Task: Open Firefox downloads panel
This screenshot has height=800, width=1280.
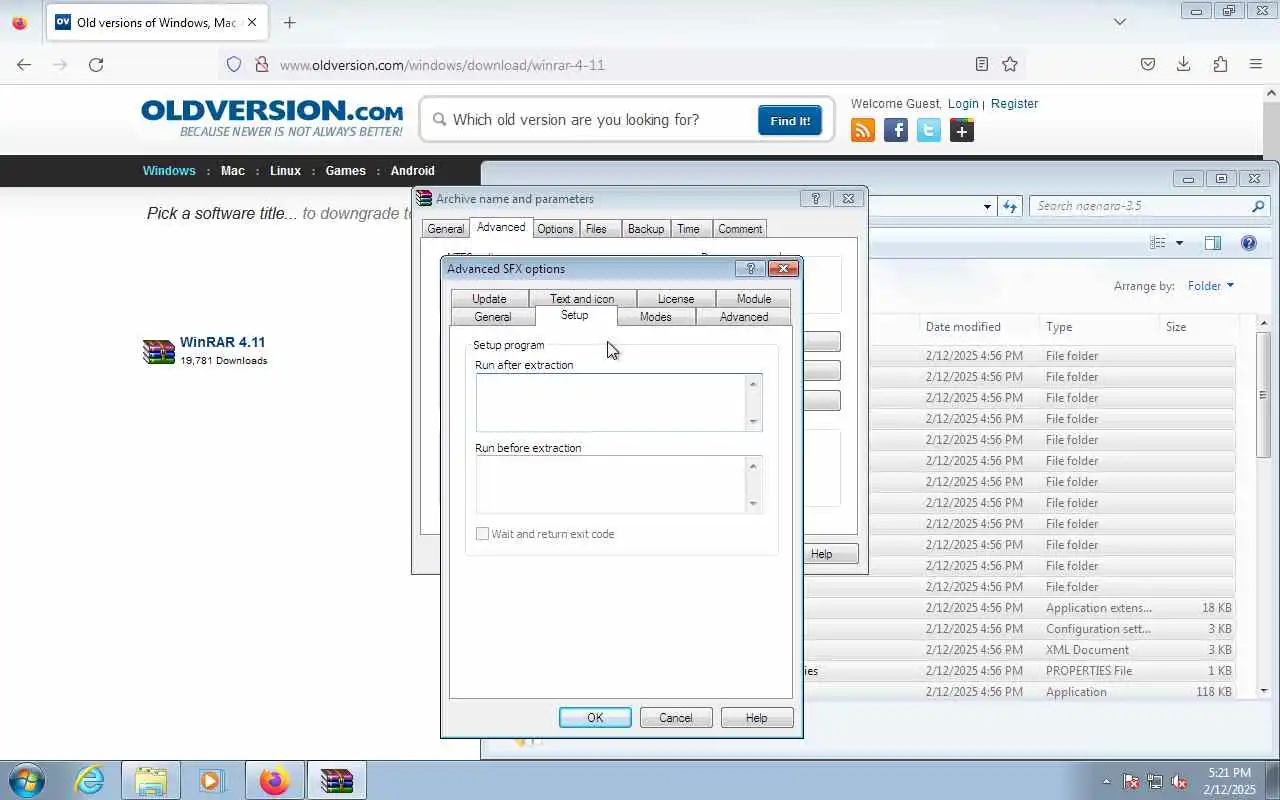Action: point(1183,64)
